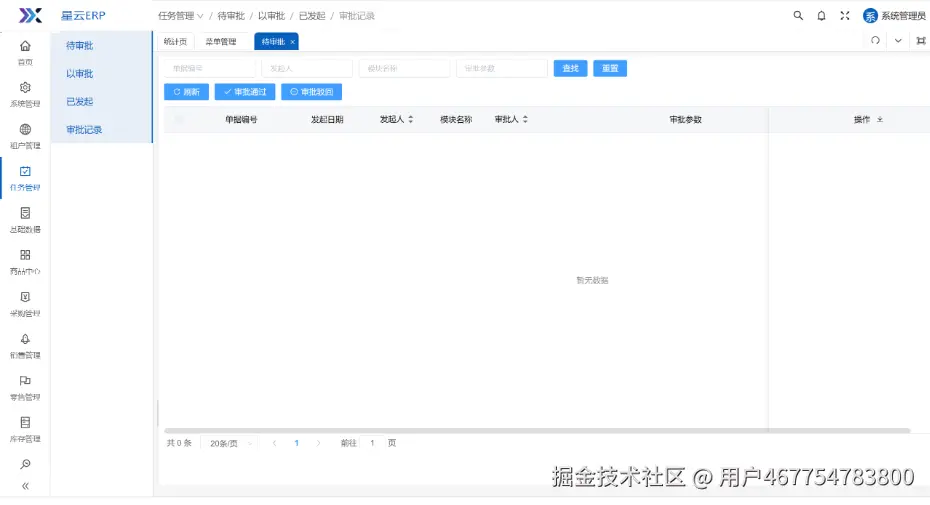Click the 重置 reset button

point(610,68)
